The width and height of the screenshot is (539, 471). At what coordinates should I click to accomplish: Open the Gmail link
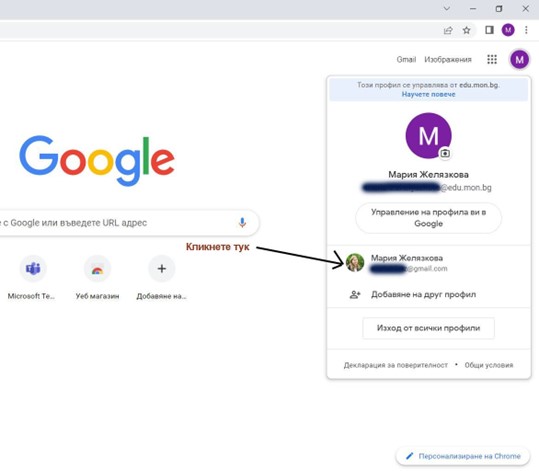tap(406, 59)
